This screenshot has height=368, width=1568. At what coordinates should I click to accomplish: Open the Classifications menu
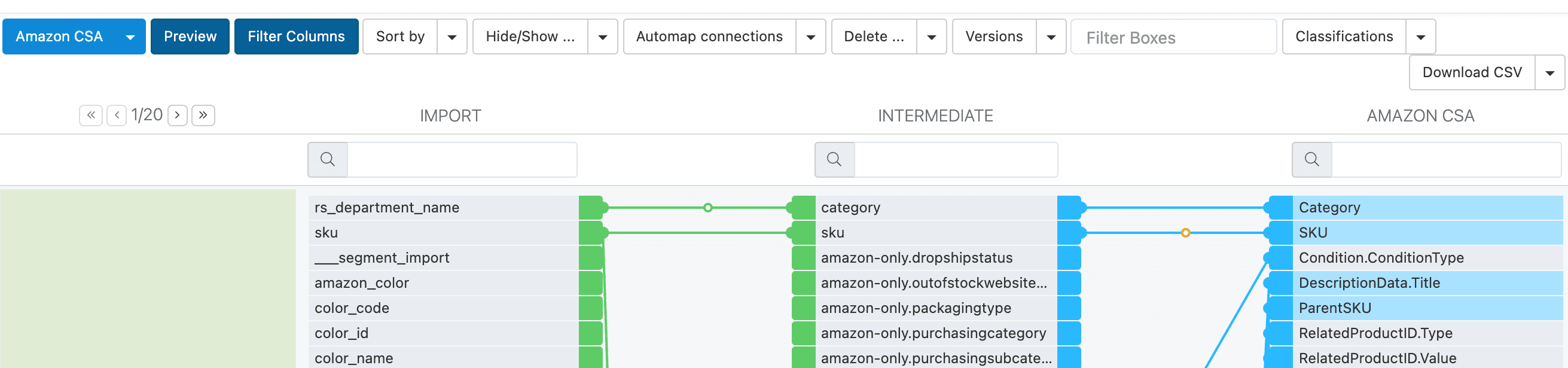(x=1344, y=37)
